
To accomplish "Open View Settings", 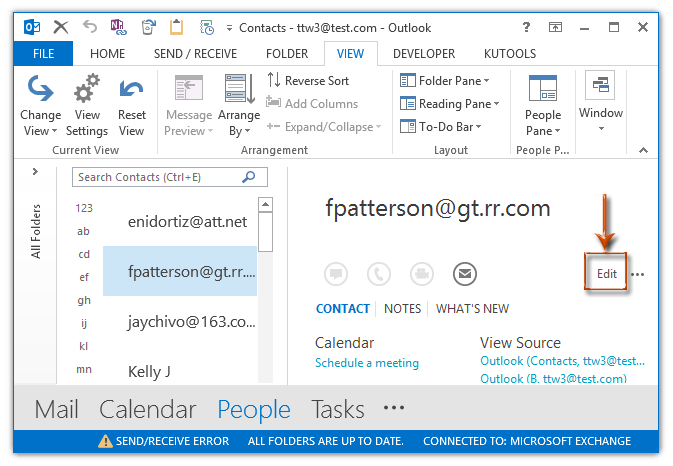I will 87,106.
